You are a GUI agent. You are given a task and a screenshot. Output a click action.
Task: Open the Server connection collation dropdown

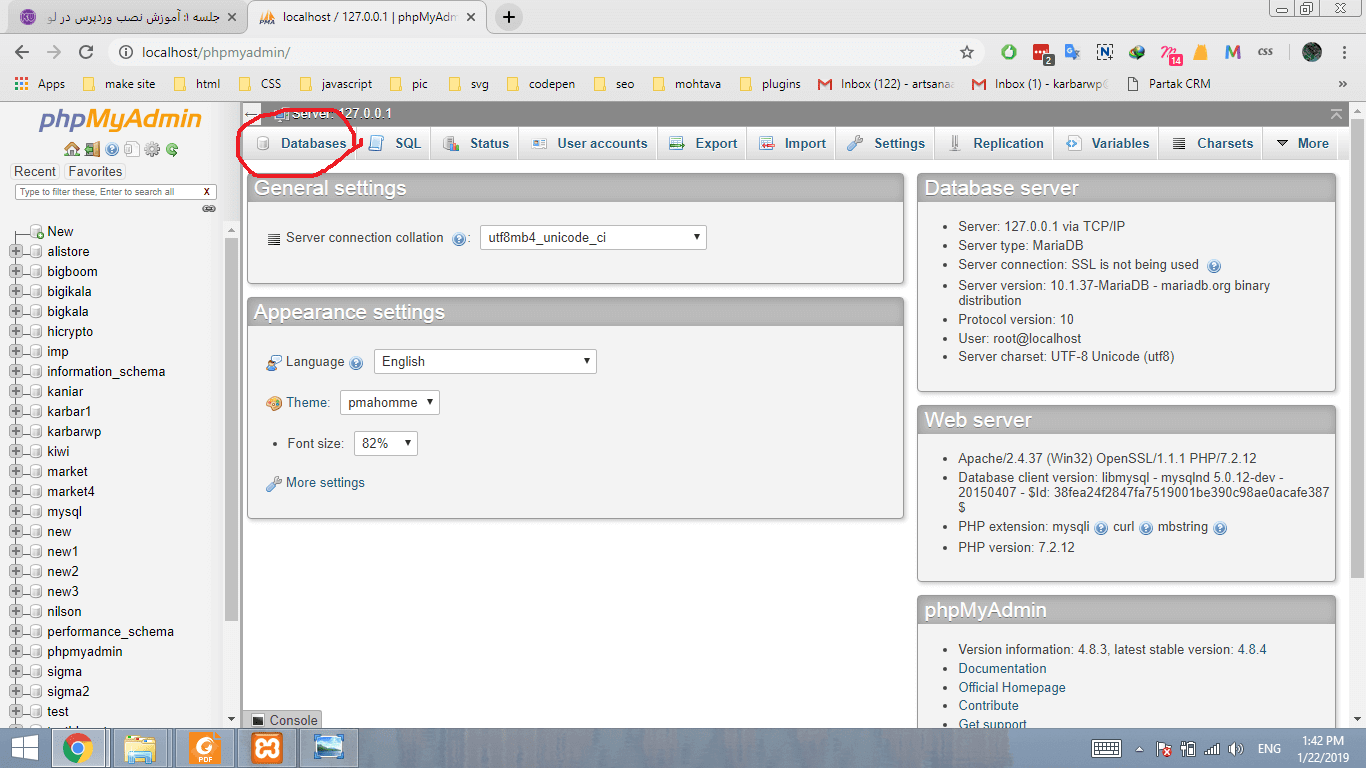tap(593, 238)
